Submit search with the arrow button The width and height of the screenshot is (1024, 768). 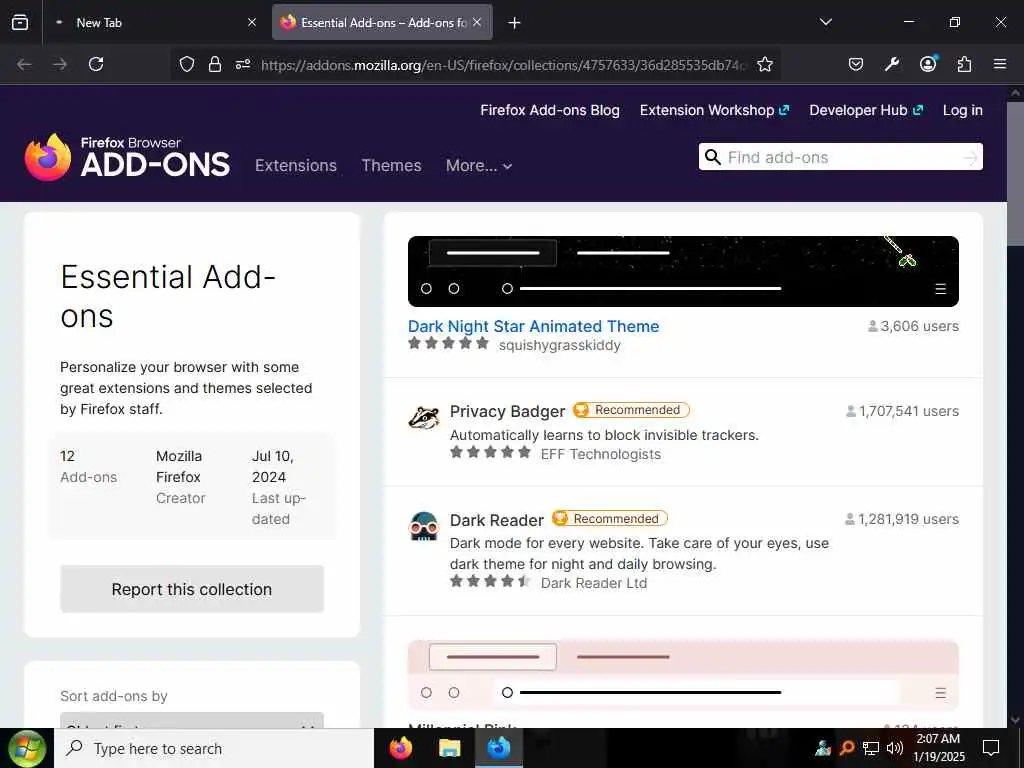970,157
